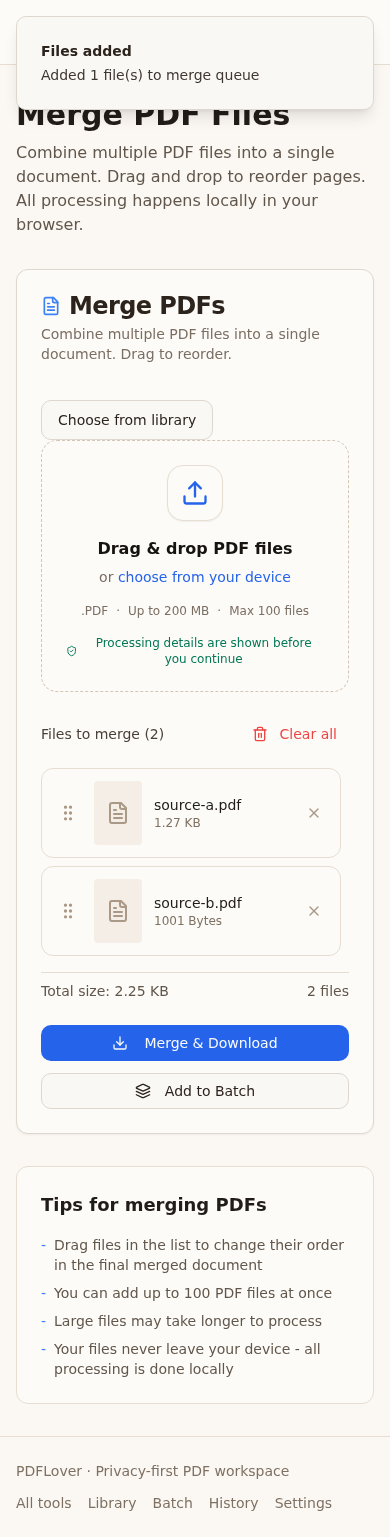Click the document icon beside Merge PDFs heading
This screenshot has width=390, height=1537.
coord(51,306)
